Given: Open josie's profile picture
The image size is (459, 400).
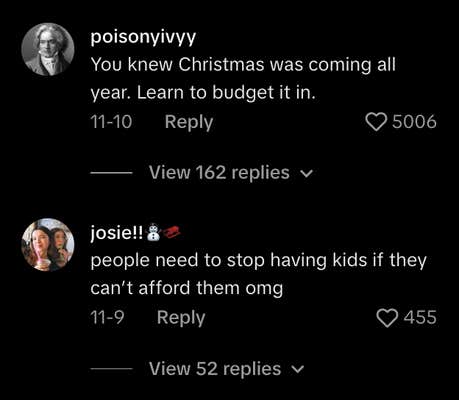Looking at the screenshot, I should (48, 244).
